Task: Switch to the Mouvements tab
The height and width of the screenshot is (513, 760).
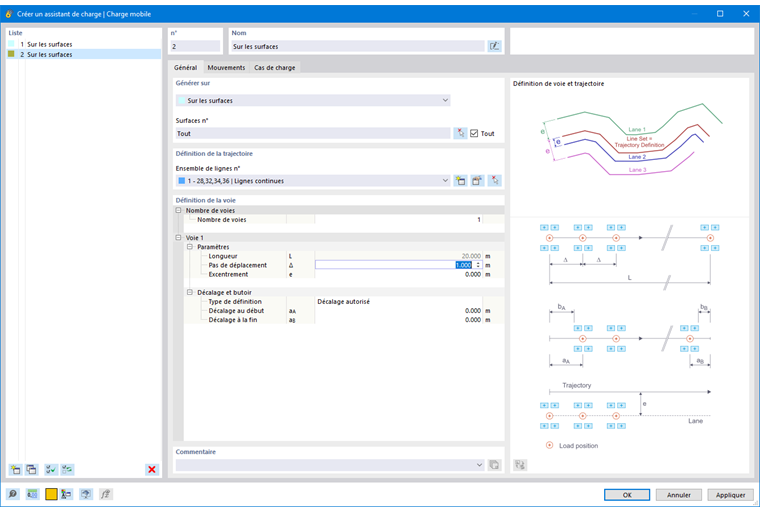Action: (226, 67)
